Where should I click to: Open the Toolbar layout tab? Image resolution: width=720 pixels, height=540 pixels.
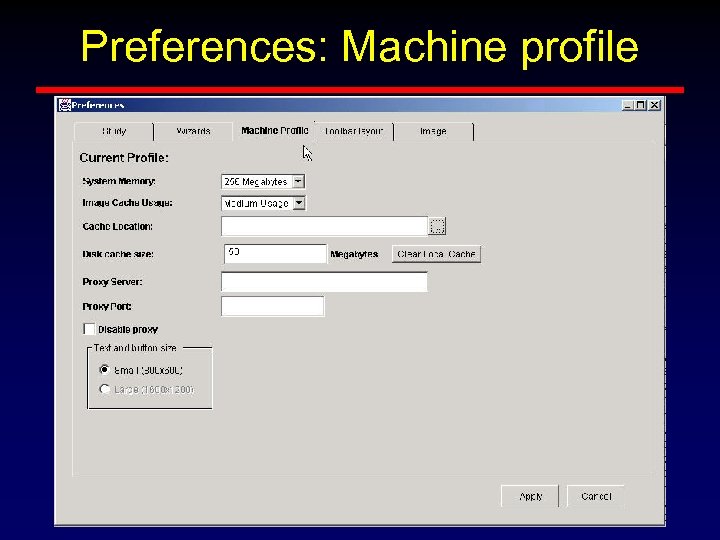(354, 131)
